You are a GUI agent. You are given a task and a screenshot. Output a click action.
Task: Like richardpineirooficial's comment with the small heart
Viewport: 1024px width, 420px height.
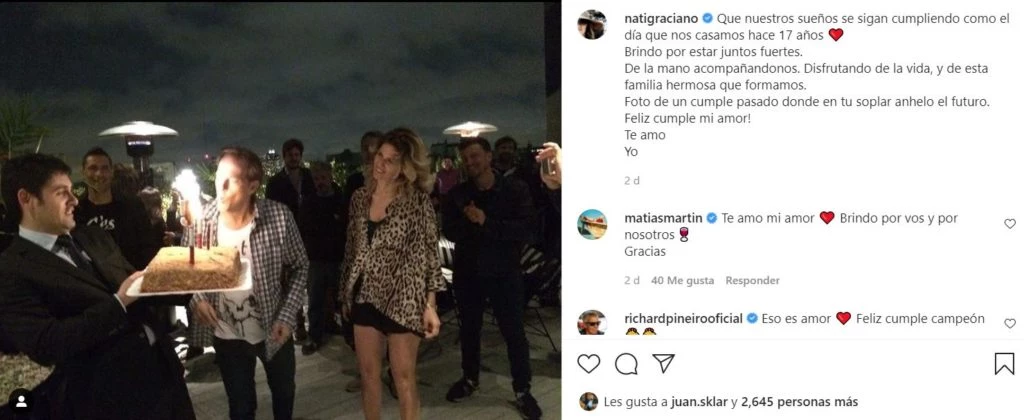pos(1010,323)
